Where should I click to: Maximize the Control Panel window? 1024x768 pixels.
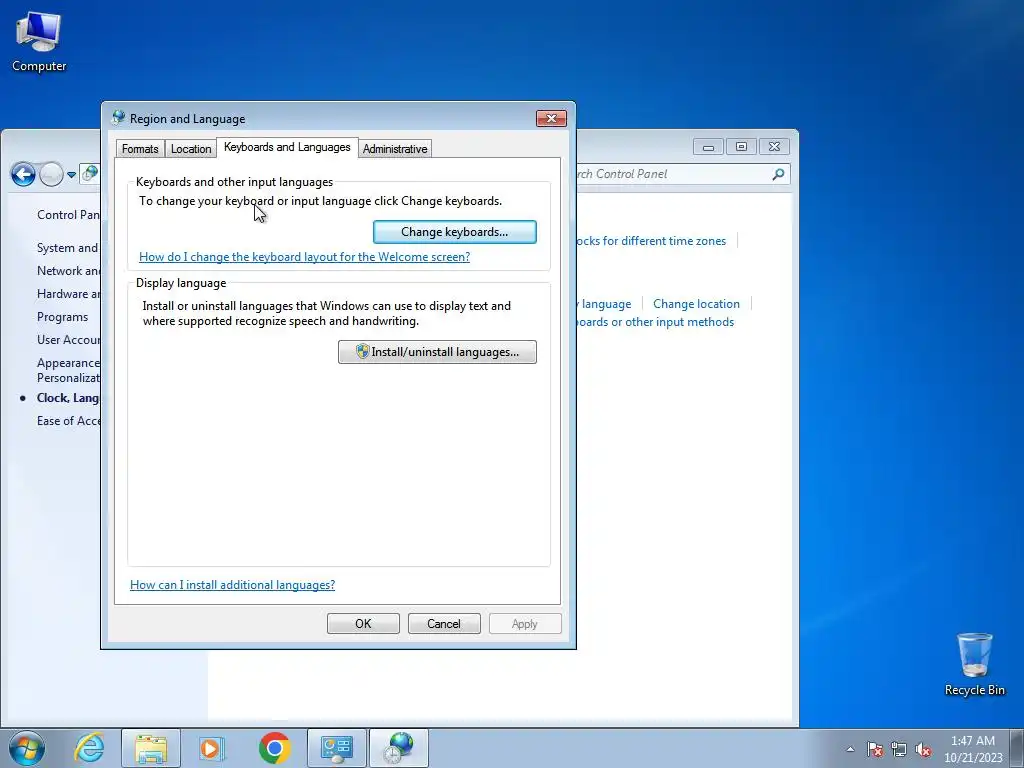pyautogui.click(x=741, y=147)
